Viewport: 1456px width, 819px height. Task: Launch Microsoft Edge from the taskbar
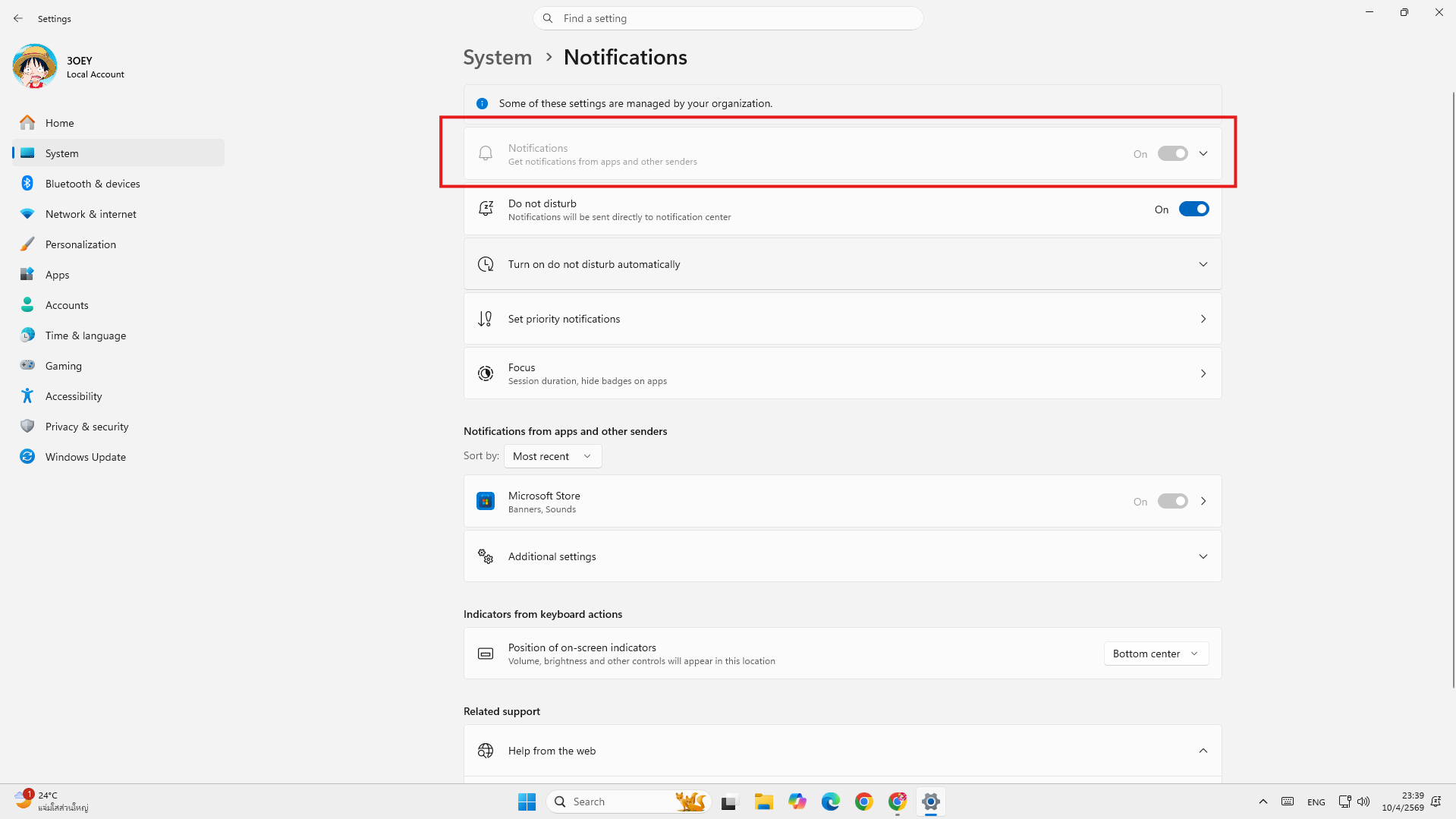pyautogui.click(x=830, y=802)
